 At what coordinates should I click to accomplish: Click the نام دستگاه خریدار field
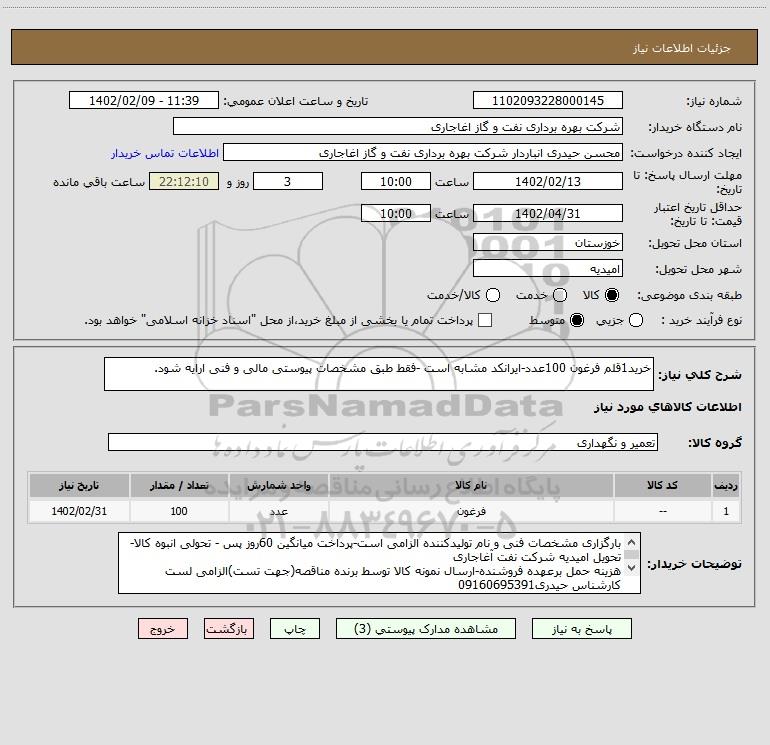[398, 126]
